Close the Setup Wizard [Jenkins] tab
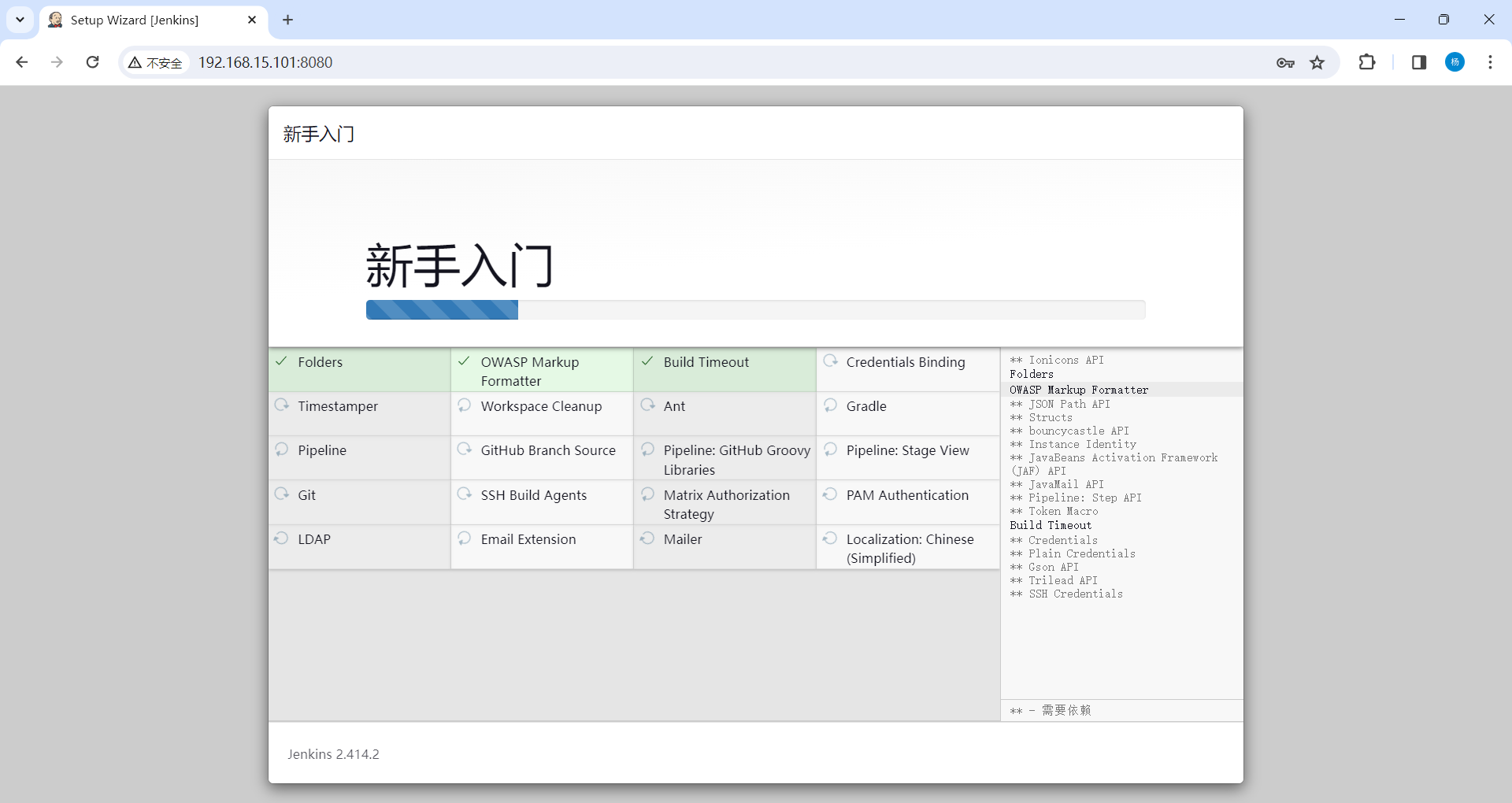 click(x=252, y=20)
